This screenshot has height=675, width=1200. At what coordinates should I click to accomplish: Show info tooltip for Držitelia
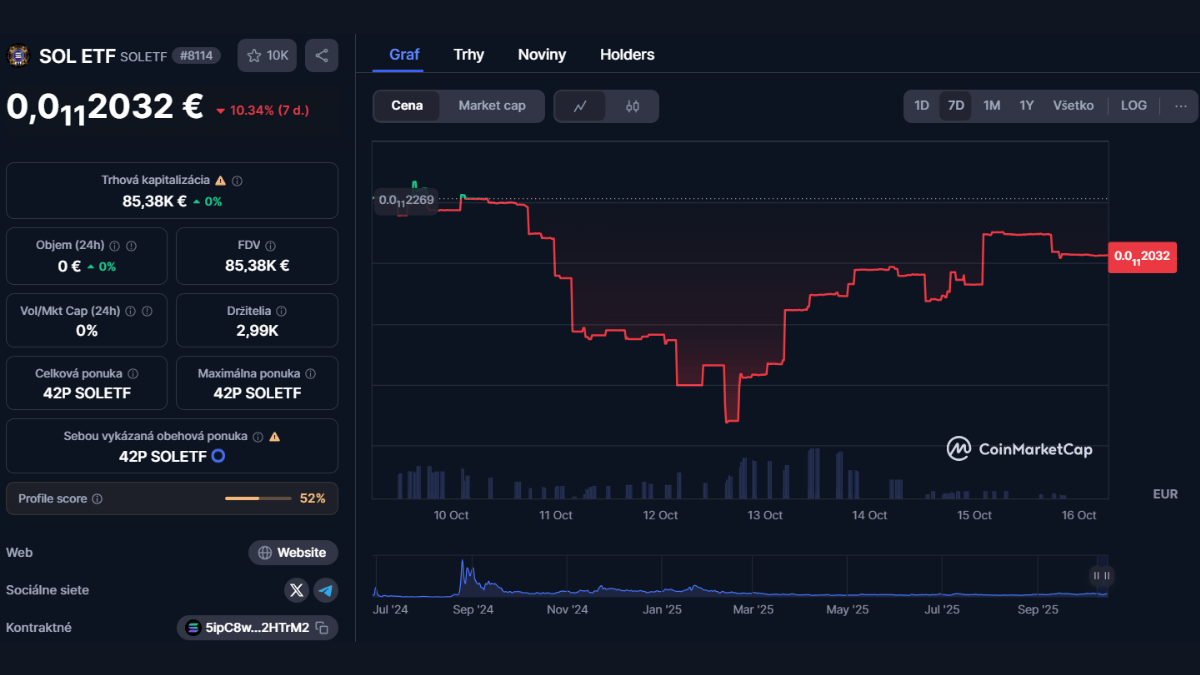(x=281, y=311)
